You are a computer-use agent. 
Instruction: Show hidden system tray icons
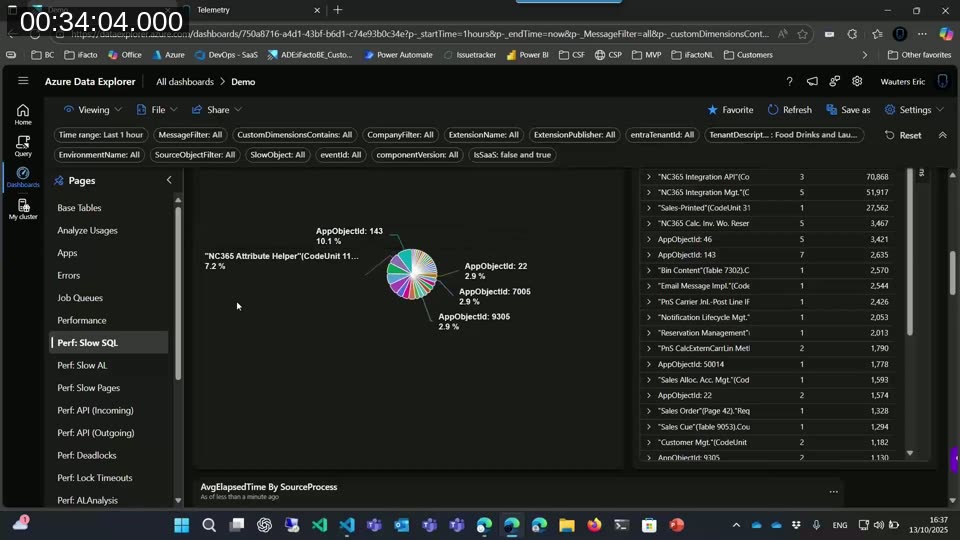point(736,525)
